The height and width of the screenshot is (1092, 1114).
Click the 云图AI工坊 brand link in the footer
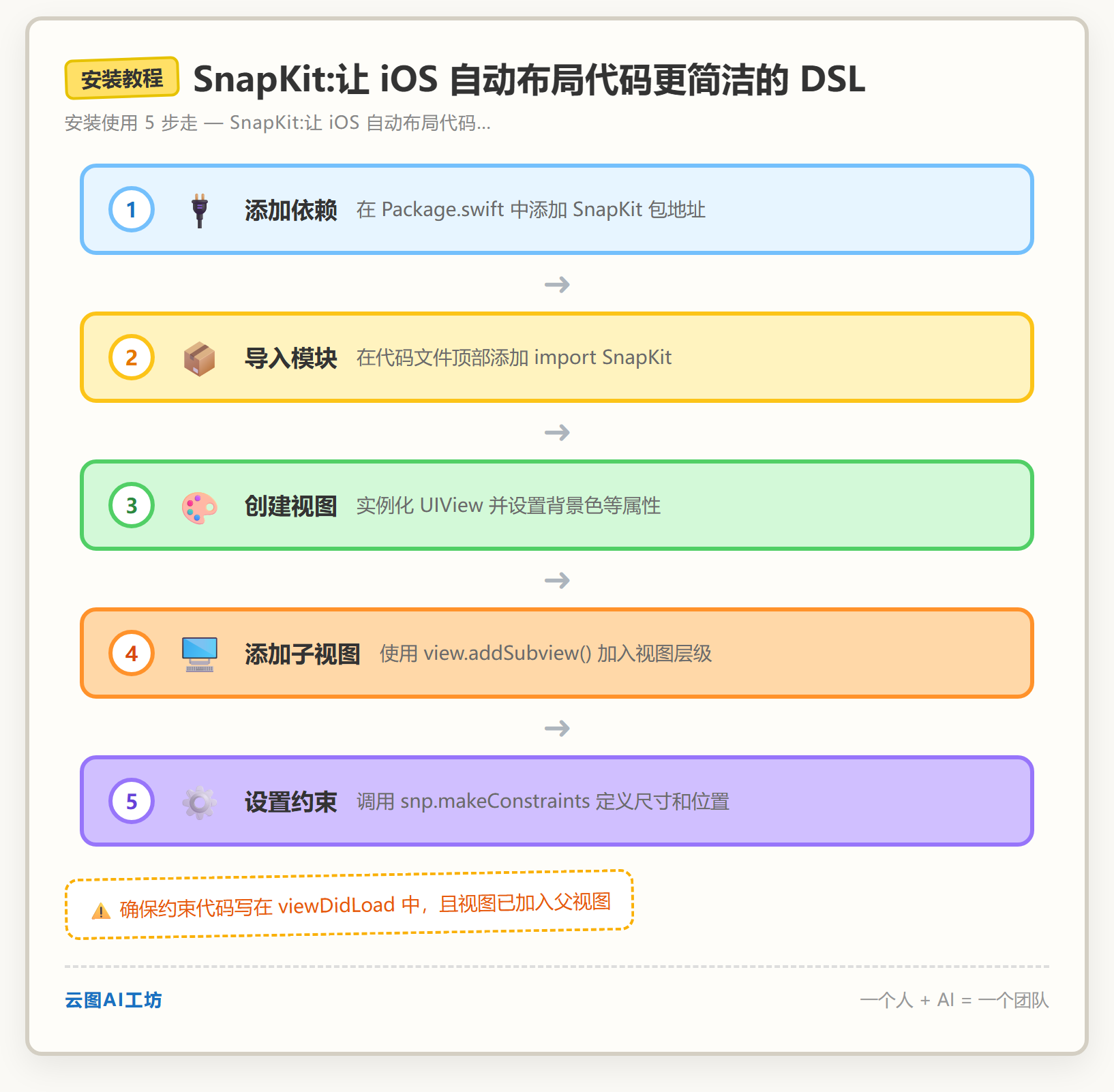pos(113,1000)
